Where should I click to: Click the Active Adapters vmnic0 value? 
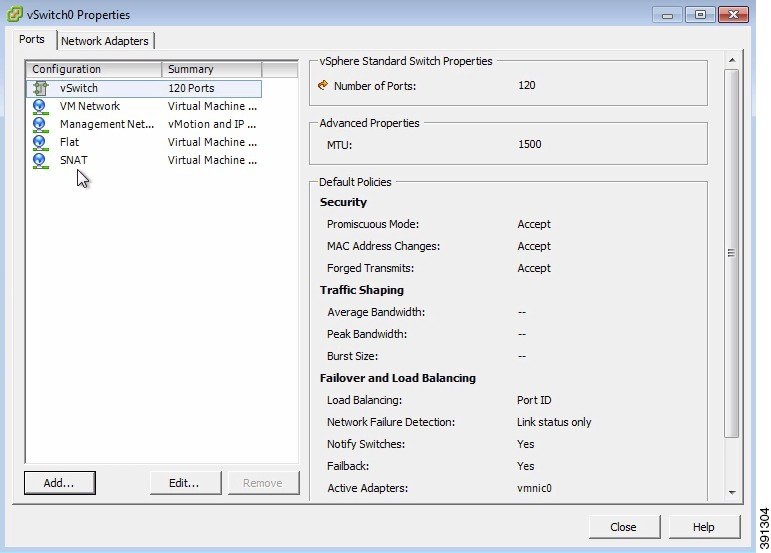pyautogui.click(x=534, y=488)
